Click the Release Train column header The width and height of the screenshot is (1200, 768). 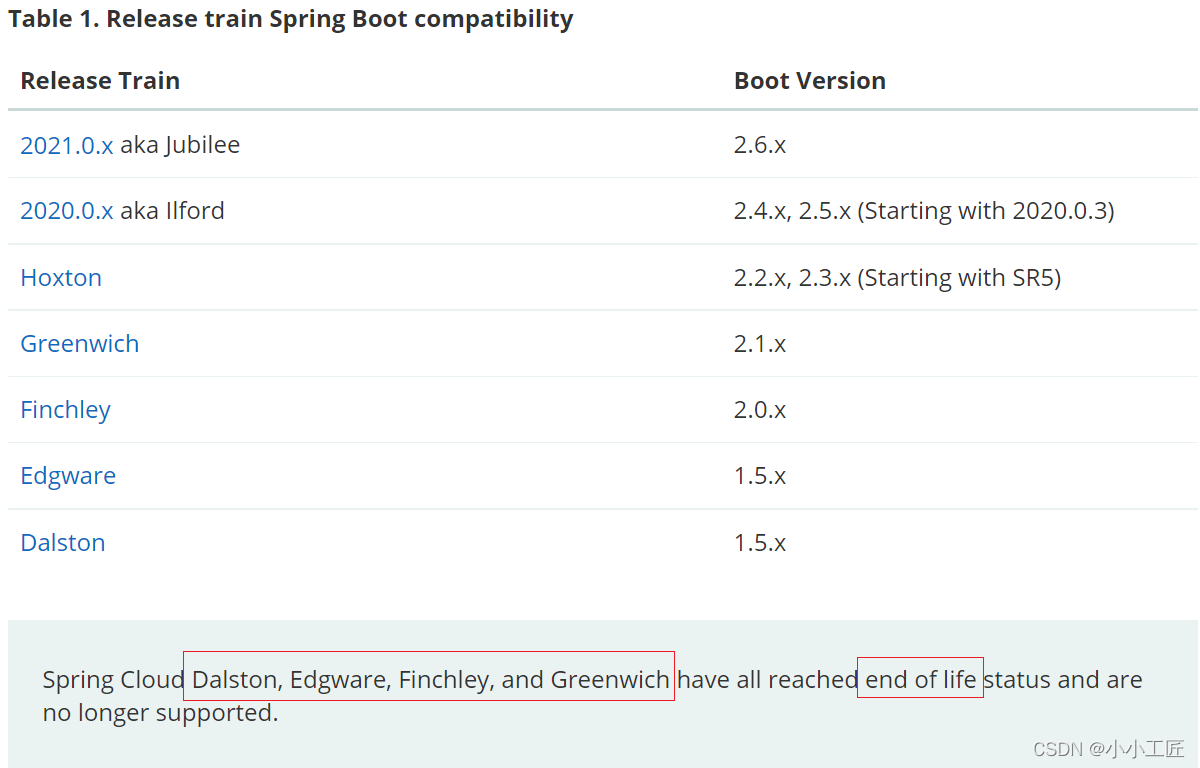[100, 81]
